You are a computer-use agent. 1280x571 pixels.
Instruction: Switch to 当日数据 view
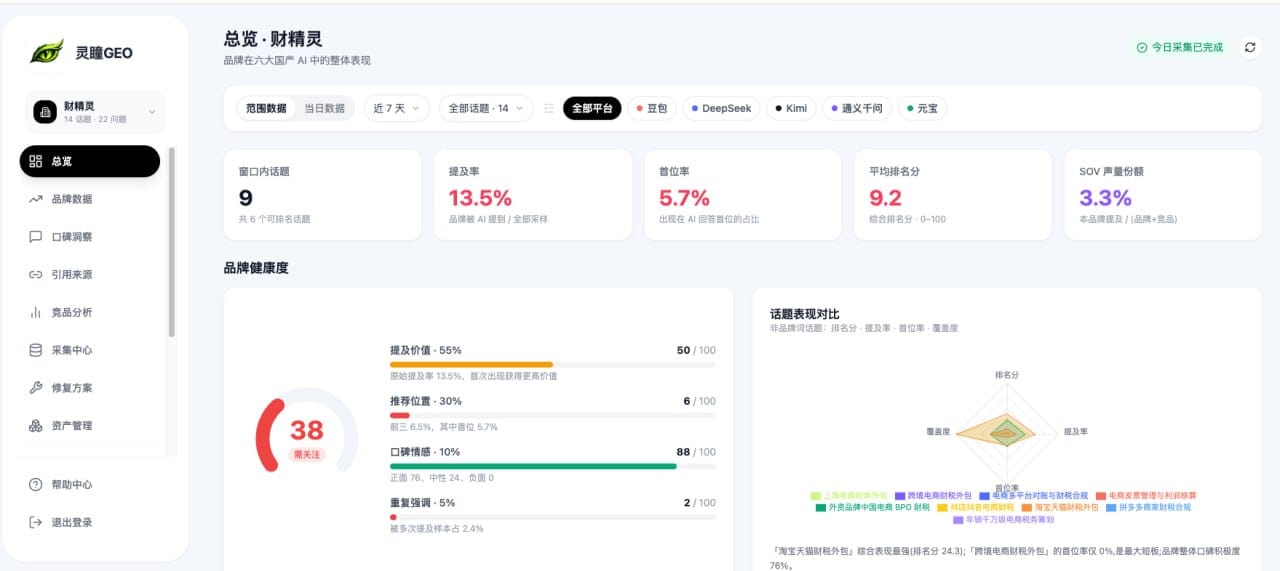[324, 108]
